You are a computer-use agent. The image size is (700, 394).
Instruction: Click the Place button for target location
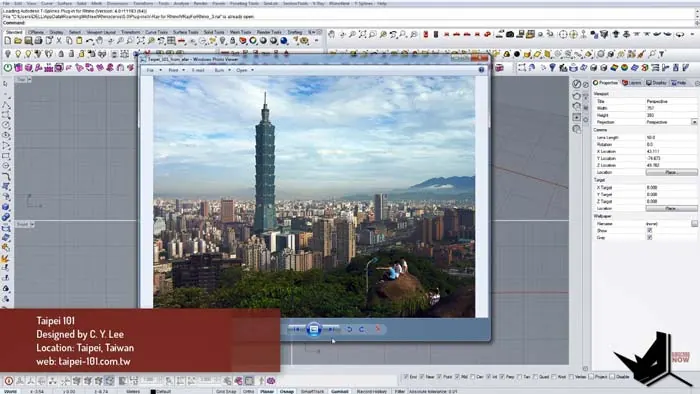coord(671,208)
